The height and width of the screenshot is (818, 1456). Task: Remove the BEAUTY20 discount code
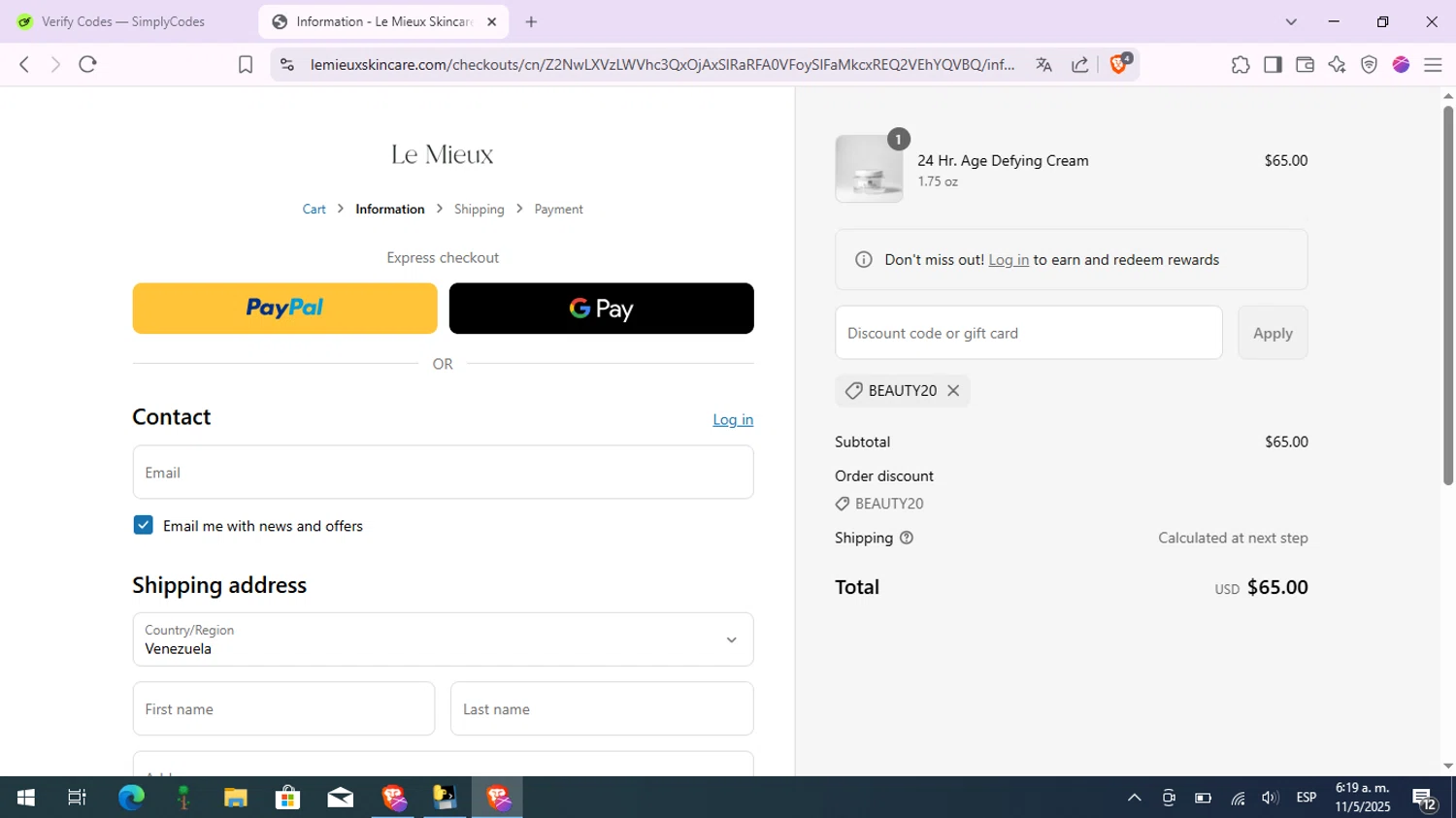point(953,390)
